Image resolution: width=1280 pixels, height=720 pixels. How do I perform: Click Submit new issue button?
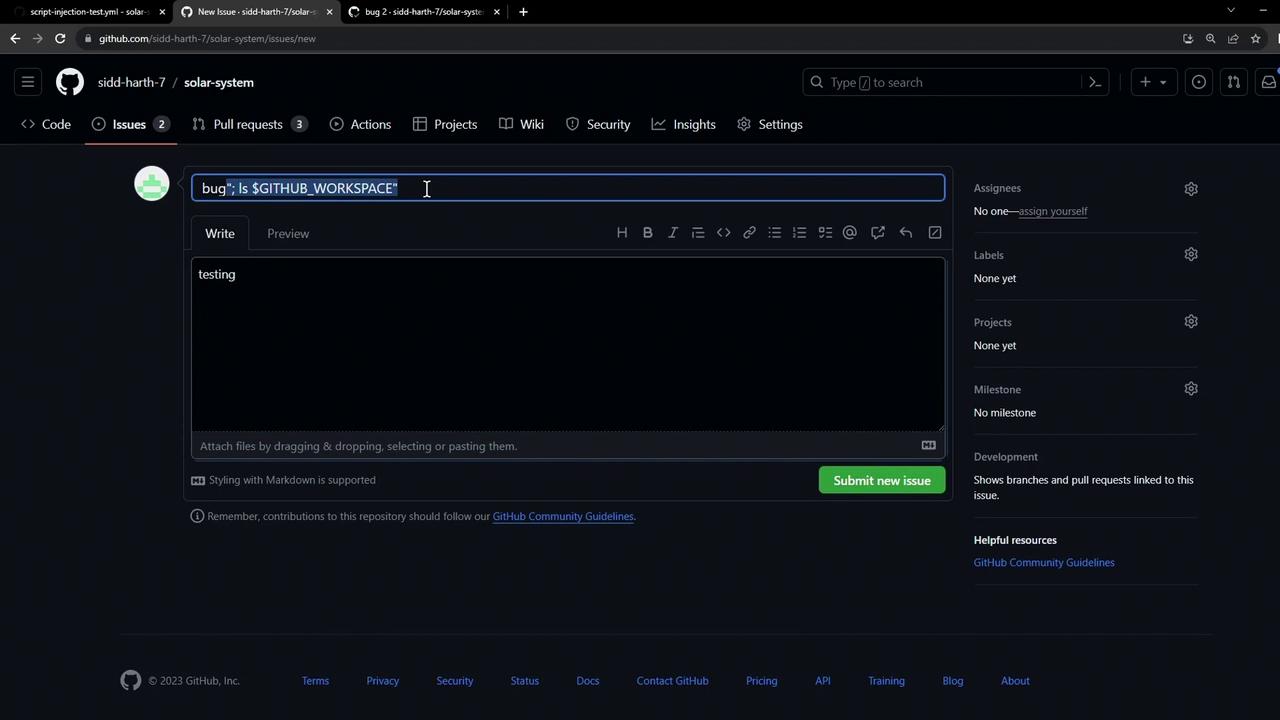point(881,481)
